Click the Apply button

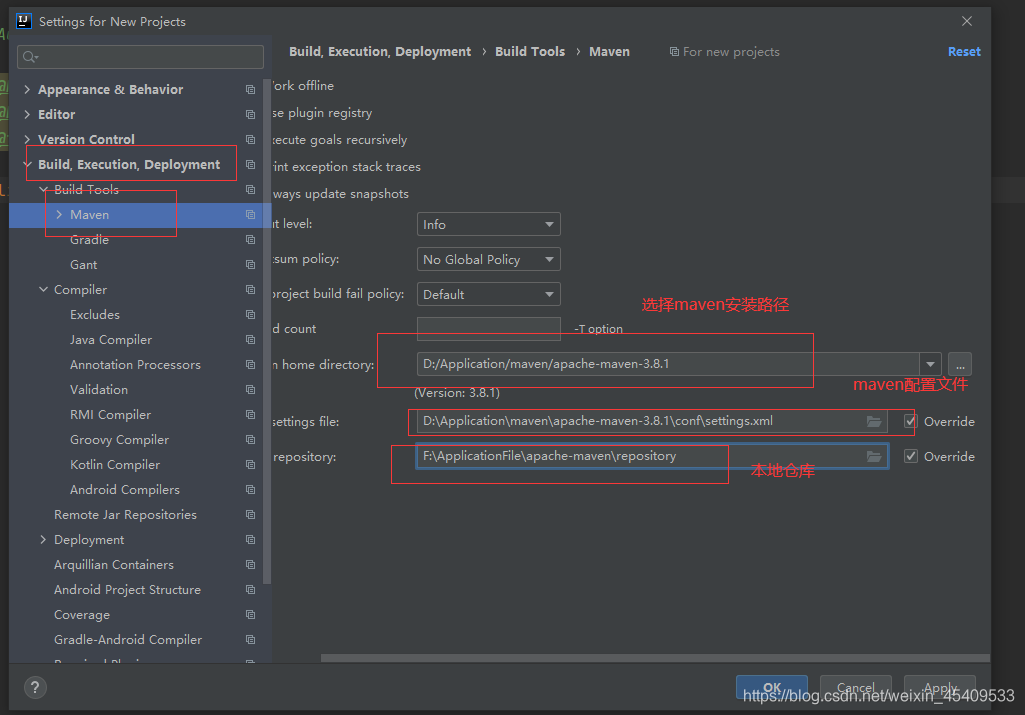tap(940, 688)
